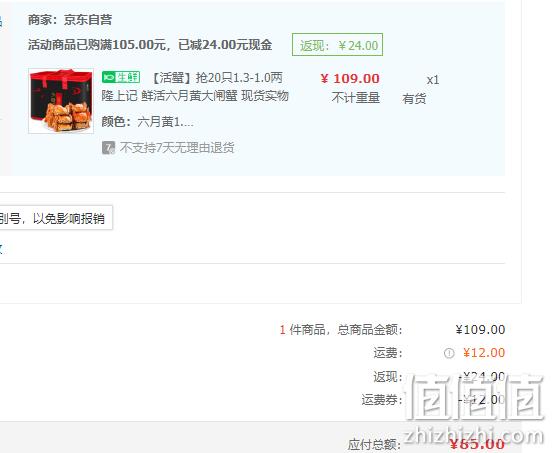
Task: Open the 活蟹 product title link
Action: click(x=218, y=77)
